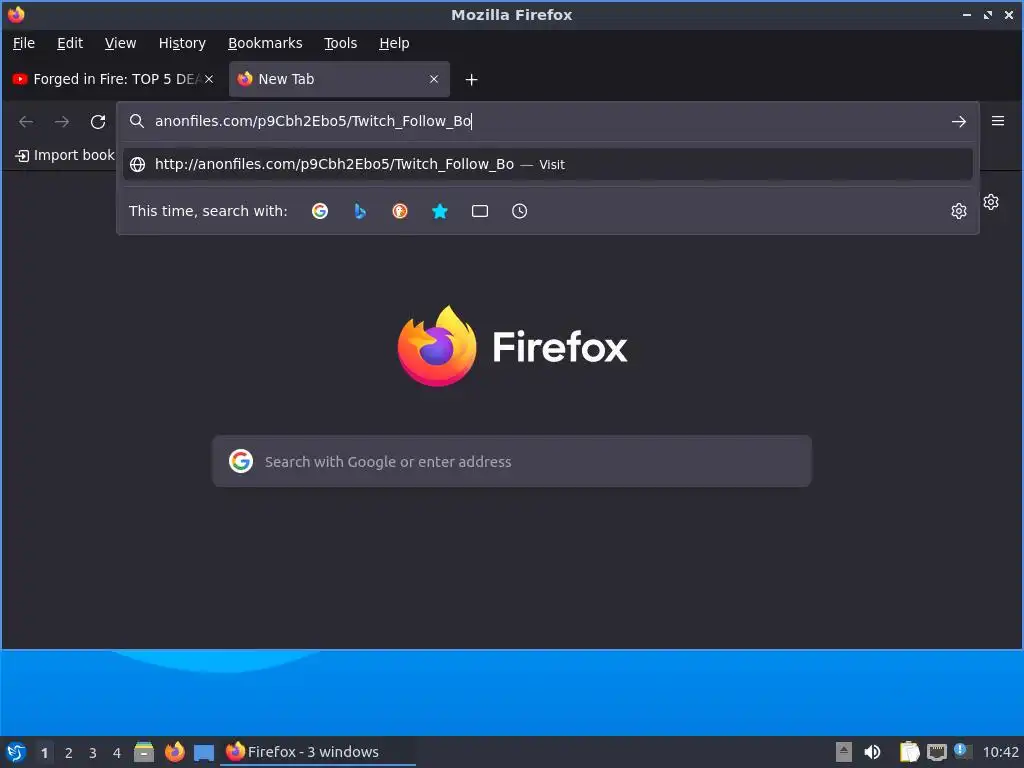Screen dimensions: 1024x768
Task: Open the Firefox hamburger application menu
Action: (998, 121)
